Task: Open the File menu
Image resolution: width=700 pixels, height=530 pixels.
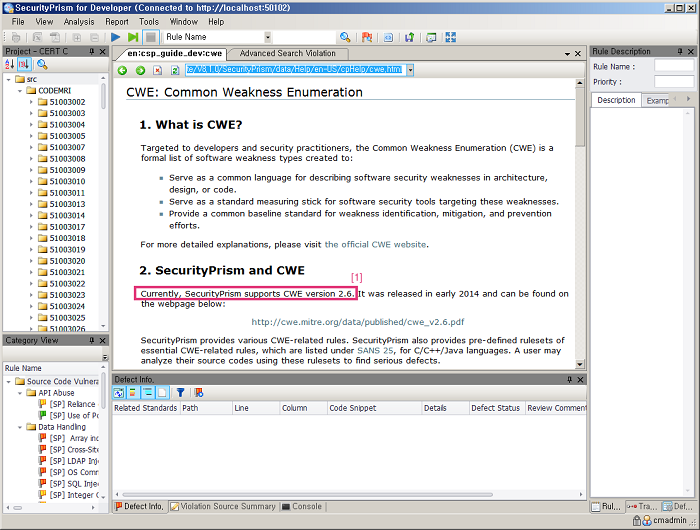Action: [18, 22]
